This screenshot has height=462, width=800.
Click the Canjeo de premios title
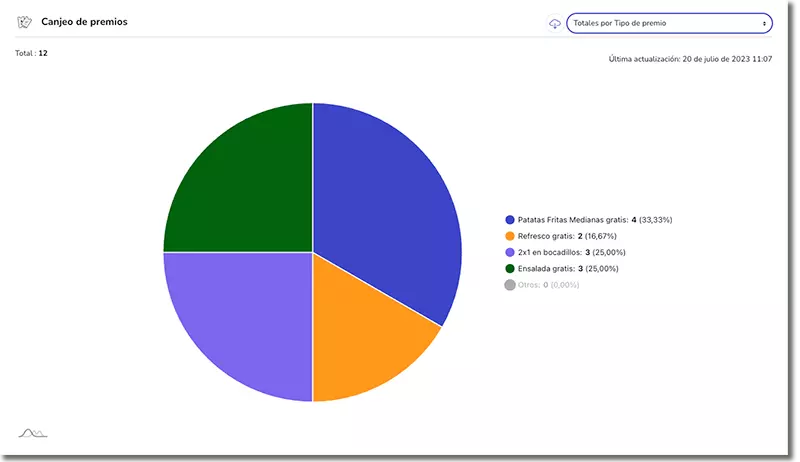coord(84,22)
